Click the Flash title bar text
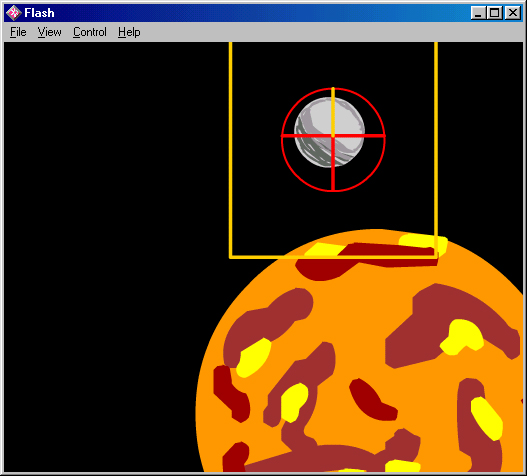The image size is (527, 476). point(39,13)
